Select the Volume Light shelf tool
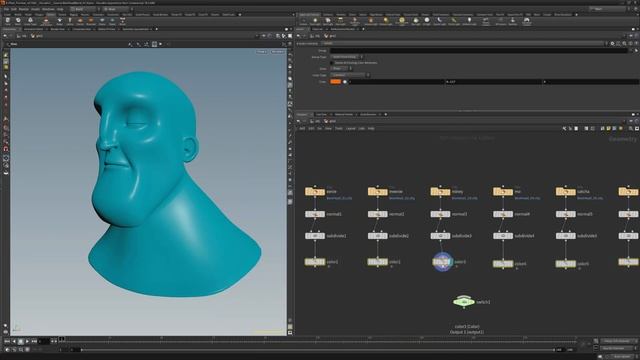Viewport: 640px width, 360px height. tap(371, 21)
